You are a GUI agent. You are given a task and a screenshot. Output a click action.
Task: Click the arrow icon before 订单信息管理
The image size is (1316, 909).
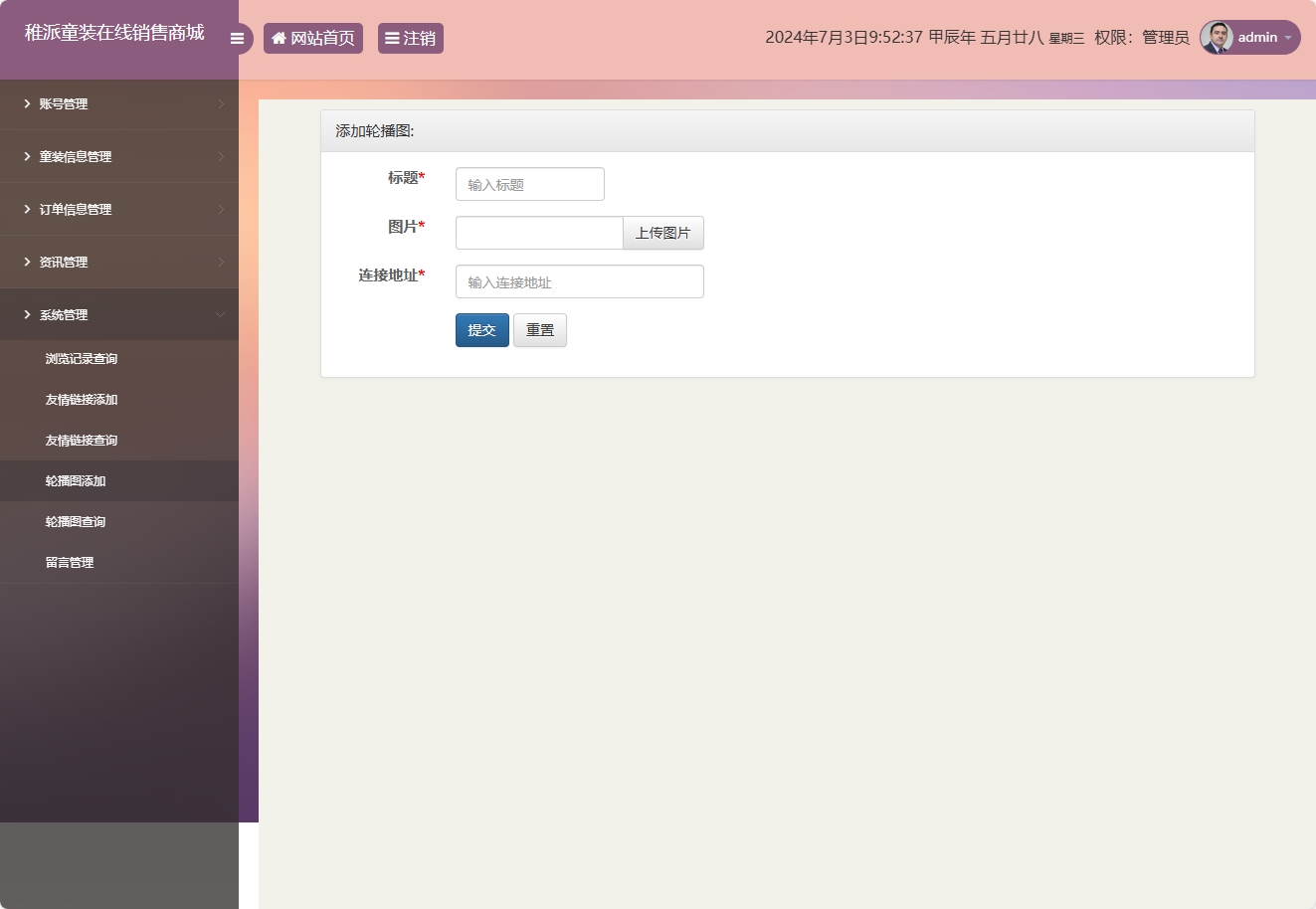click(26, 209)
